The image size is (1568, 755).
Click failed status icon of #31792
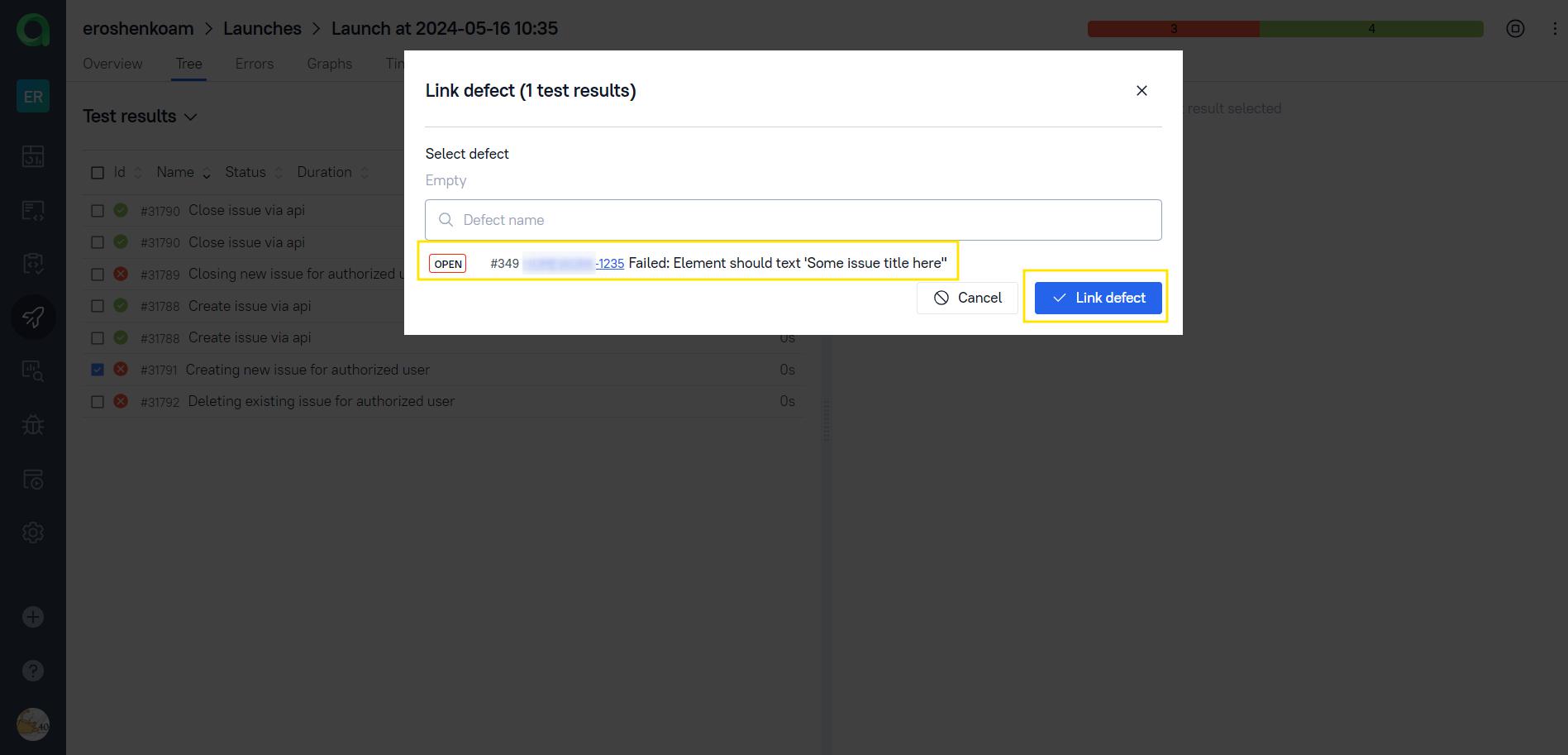(x=121, y=401)
